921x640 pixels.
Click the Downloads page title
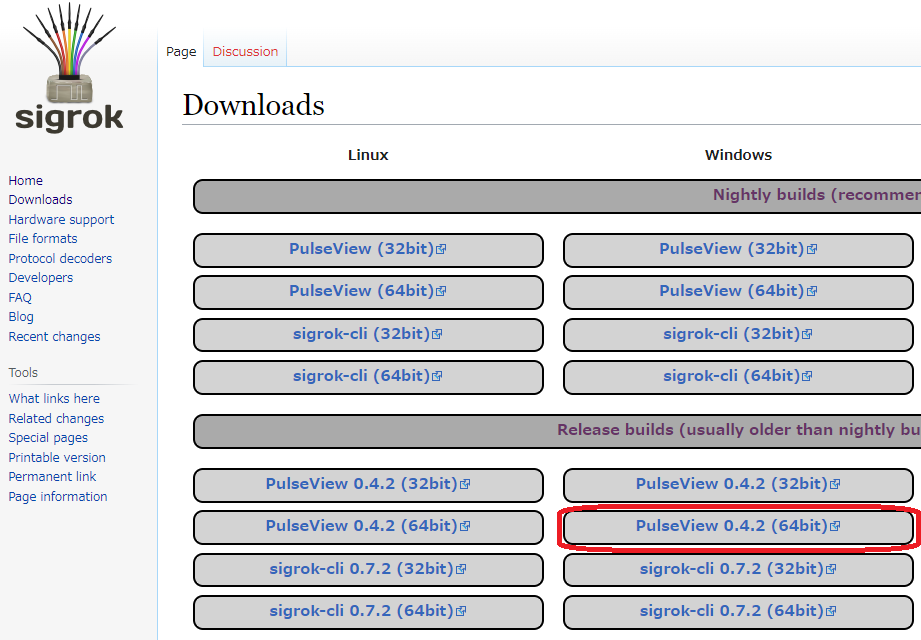pyautogui.click(x=253, y=106)
